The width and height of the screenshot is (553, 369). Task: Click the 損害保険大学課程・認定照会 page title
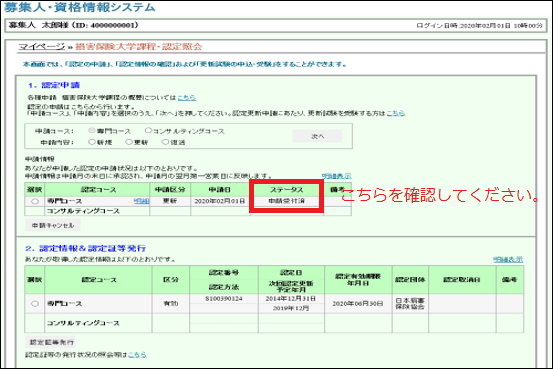pos(139,47)
